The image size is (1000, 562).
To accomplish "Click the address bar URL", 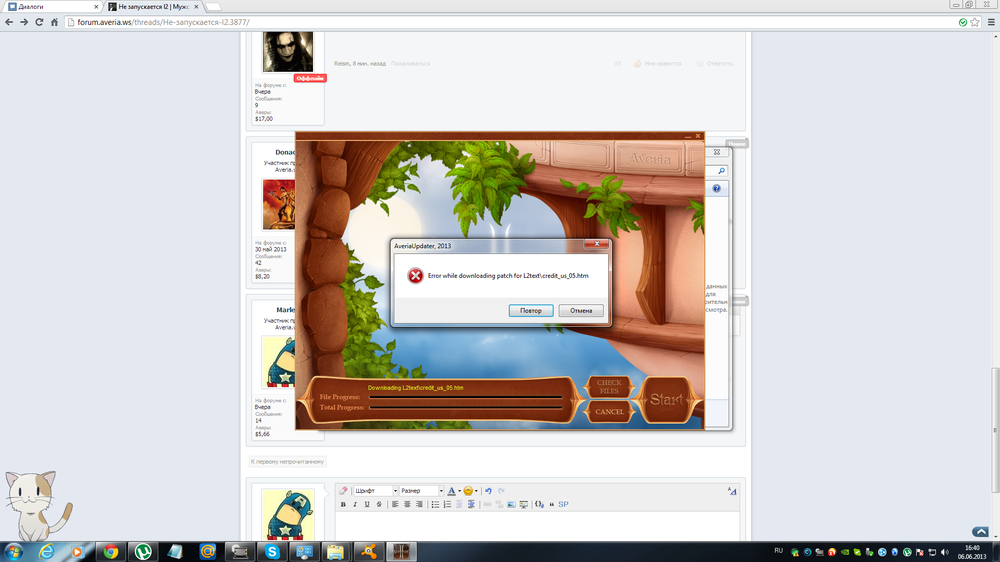I will [163, 22].
